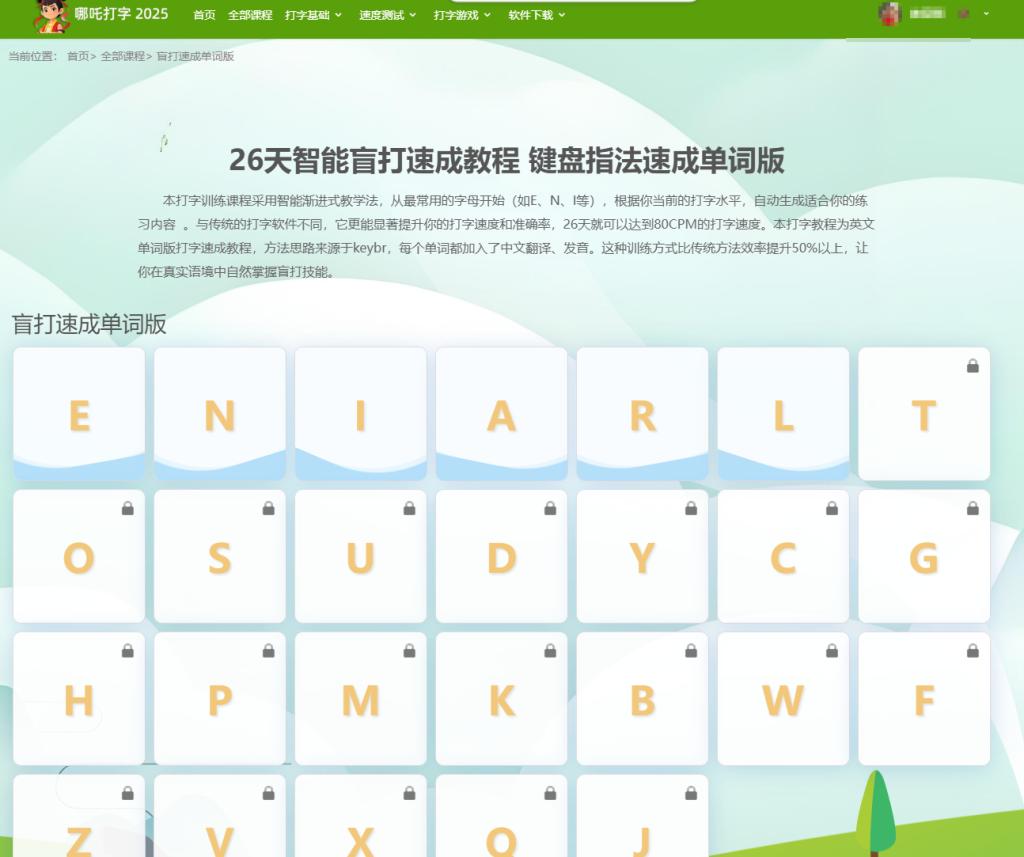The width and height of the screenshot is (1024, 857).
Task: Click the lock icon on the J card
Action: (691, 793)
